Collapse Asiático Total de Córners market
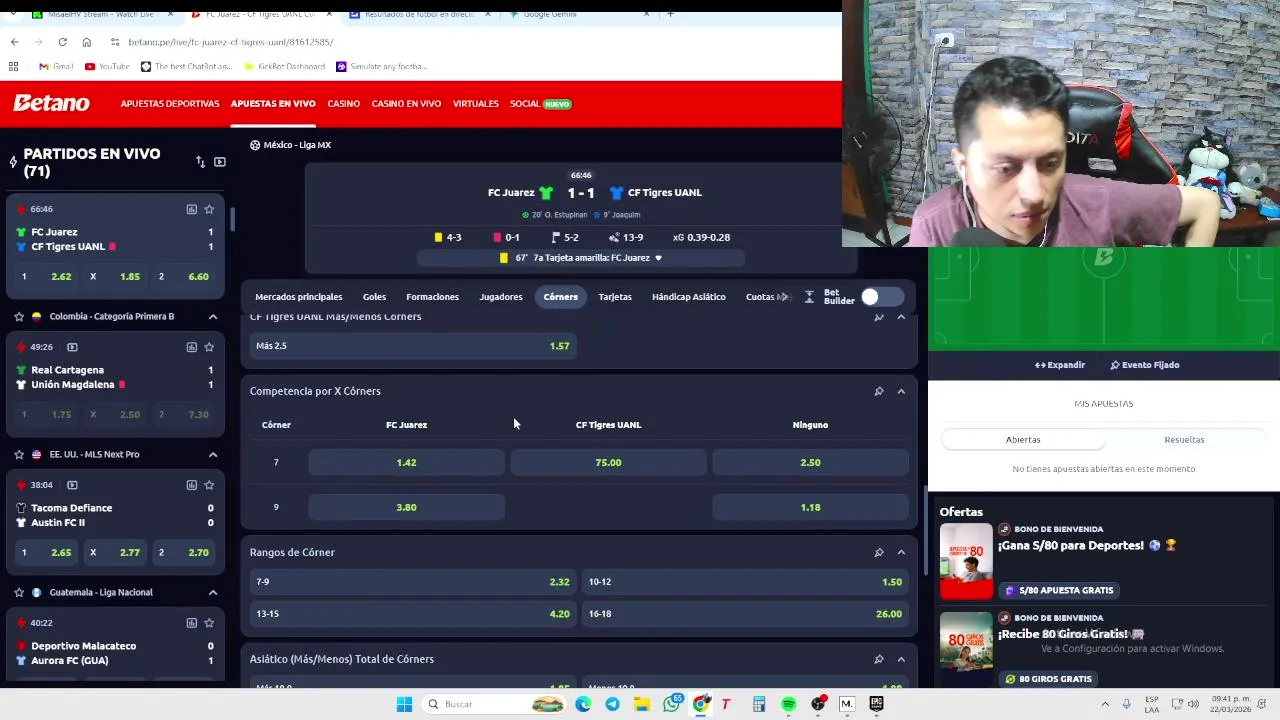This screenshot has height=720, width=1280. (x=901, y=659)
